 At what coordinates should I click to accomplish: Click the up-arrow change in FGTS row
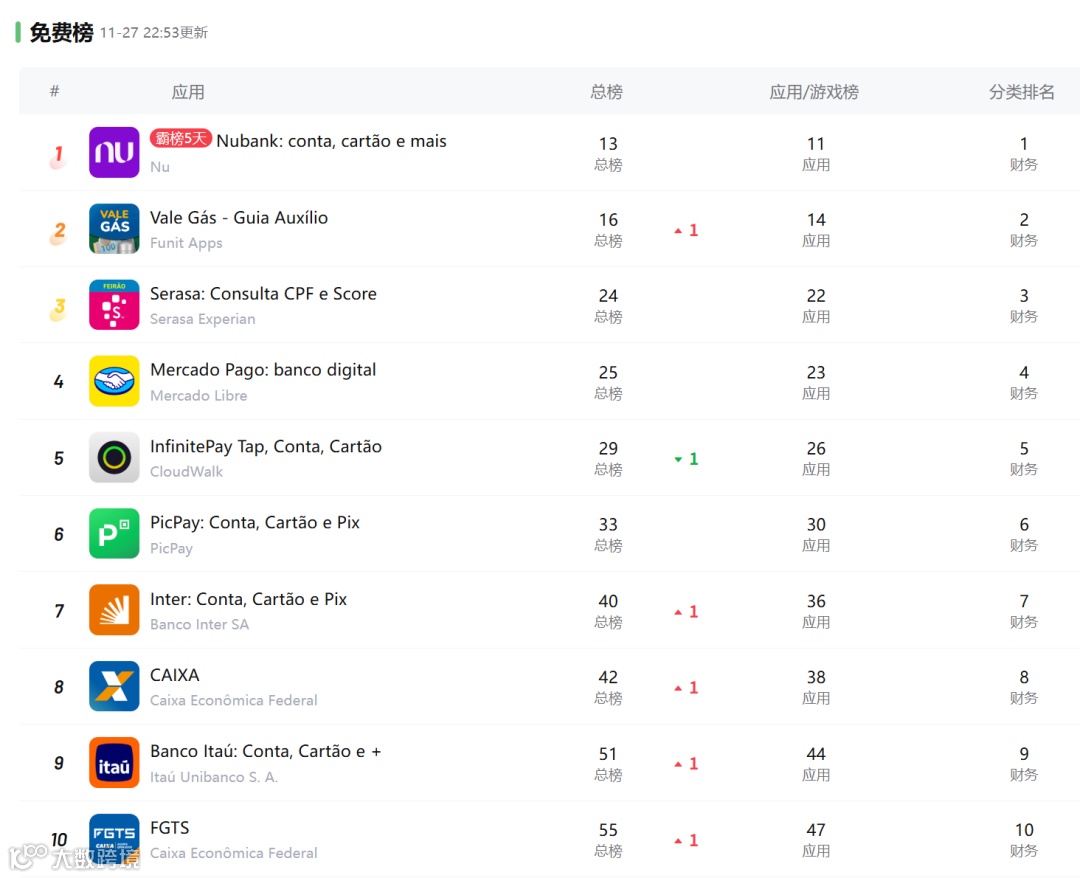point(686,840)
